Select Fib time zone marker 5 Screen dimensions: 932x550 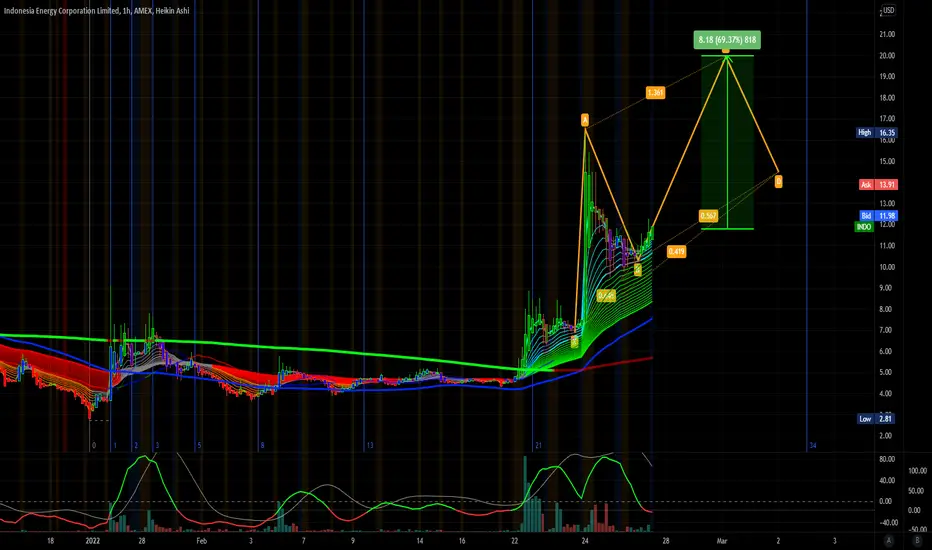coord(199,445)
